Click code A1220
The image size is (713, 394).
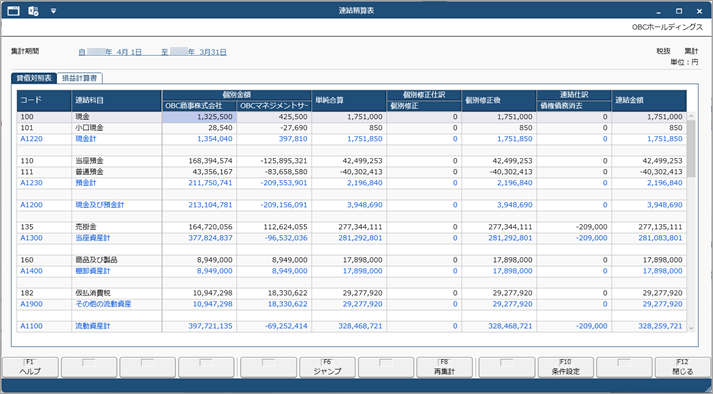[31, 139]
